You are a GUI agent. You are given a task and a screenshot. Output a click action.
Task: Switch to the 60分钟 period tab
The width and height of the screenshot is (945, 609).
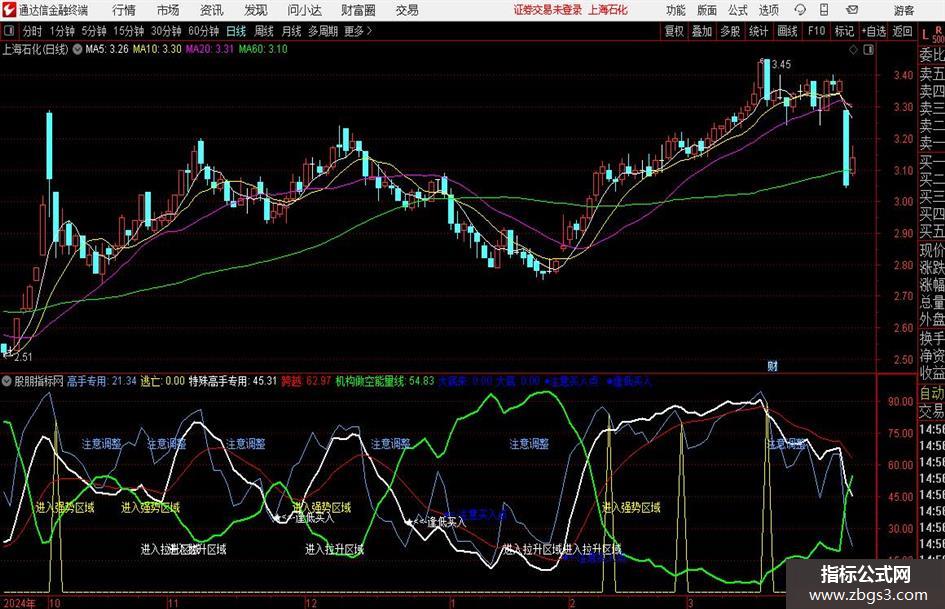[204, 31]
